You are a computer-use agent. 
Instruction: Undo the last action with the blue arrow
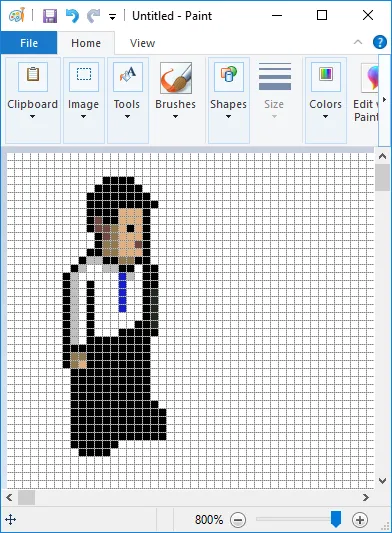(72, 16)
